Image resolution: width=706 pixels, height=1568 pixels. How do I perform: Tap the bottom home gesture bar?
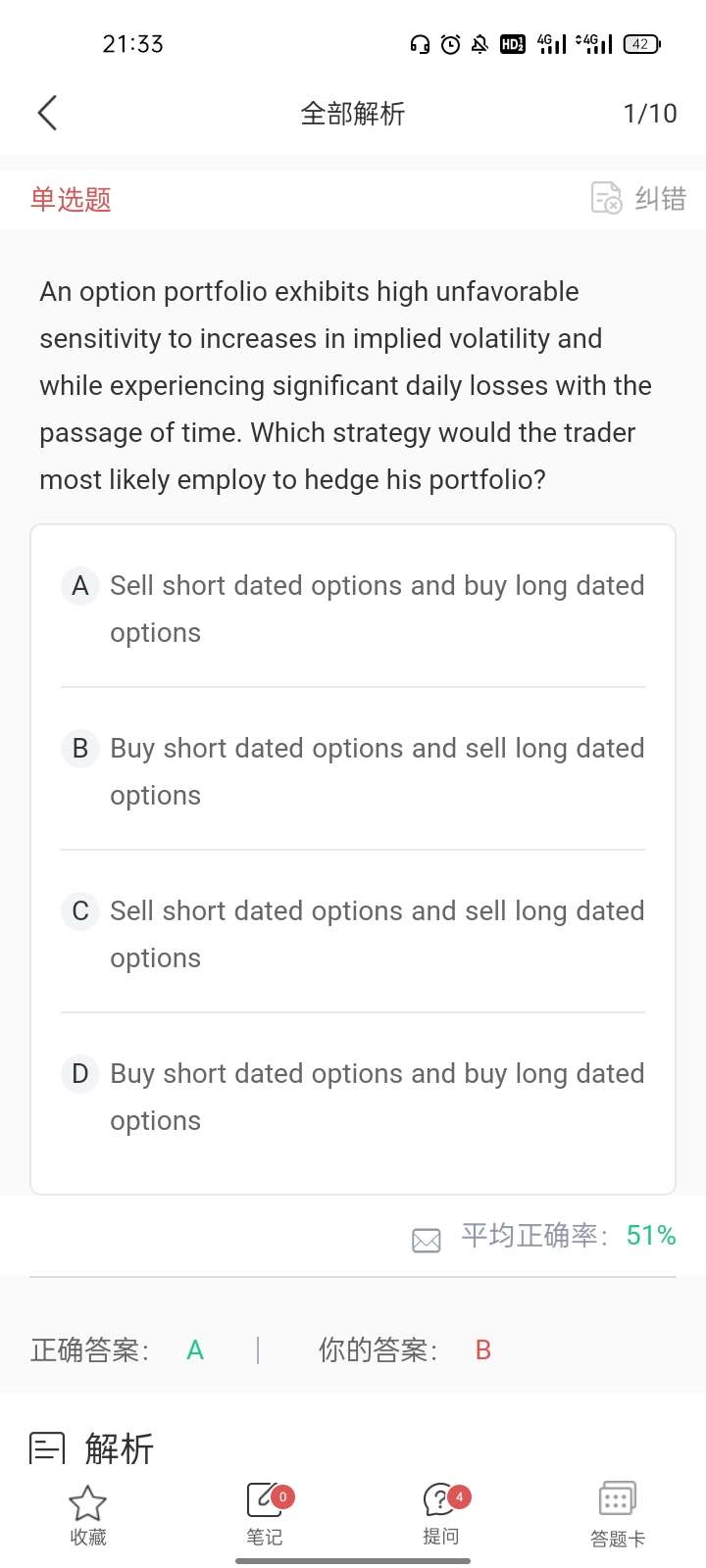click(353, 1560)
